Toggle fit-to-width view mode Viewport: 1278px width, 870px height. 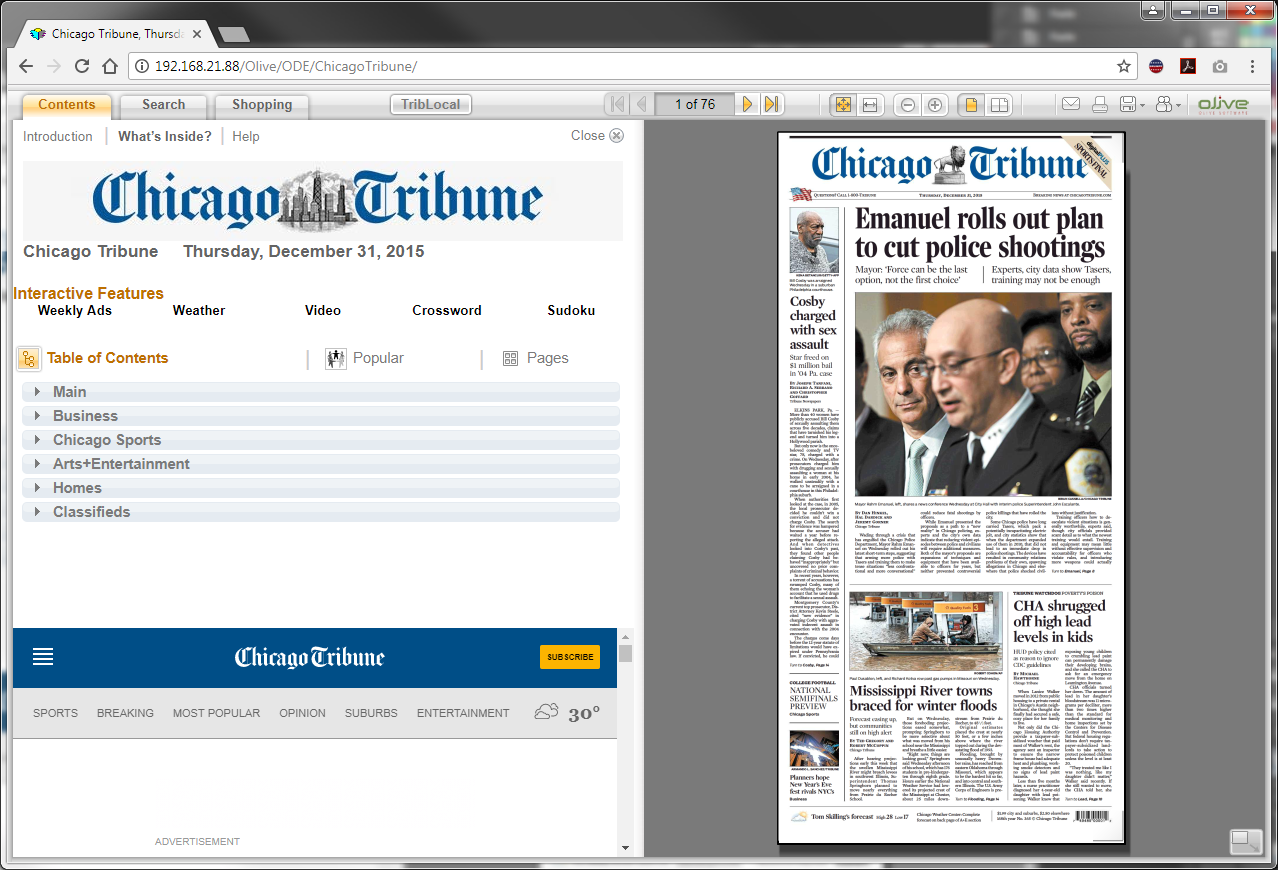(x=870, y=105)
